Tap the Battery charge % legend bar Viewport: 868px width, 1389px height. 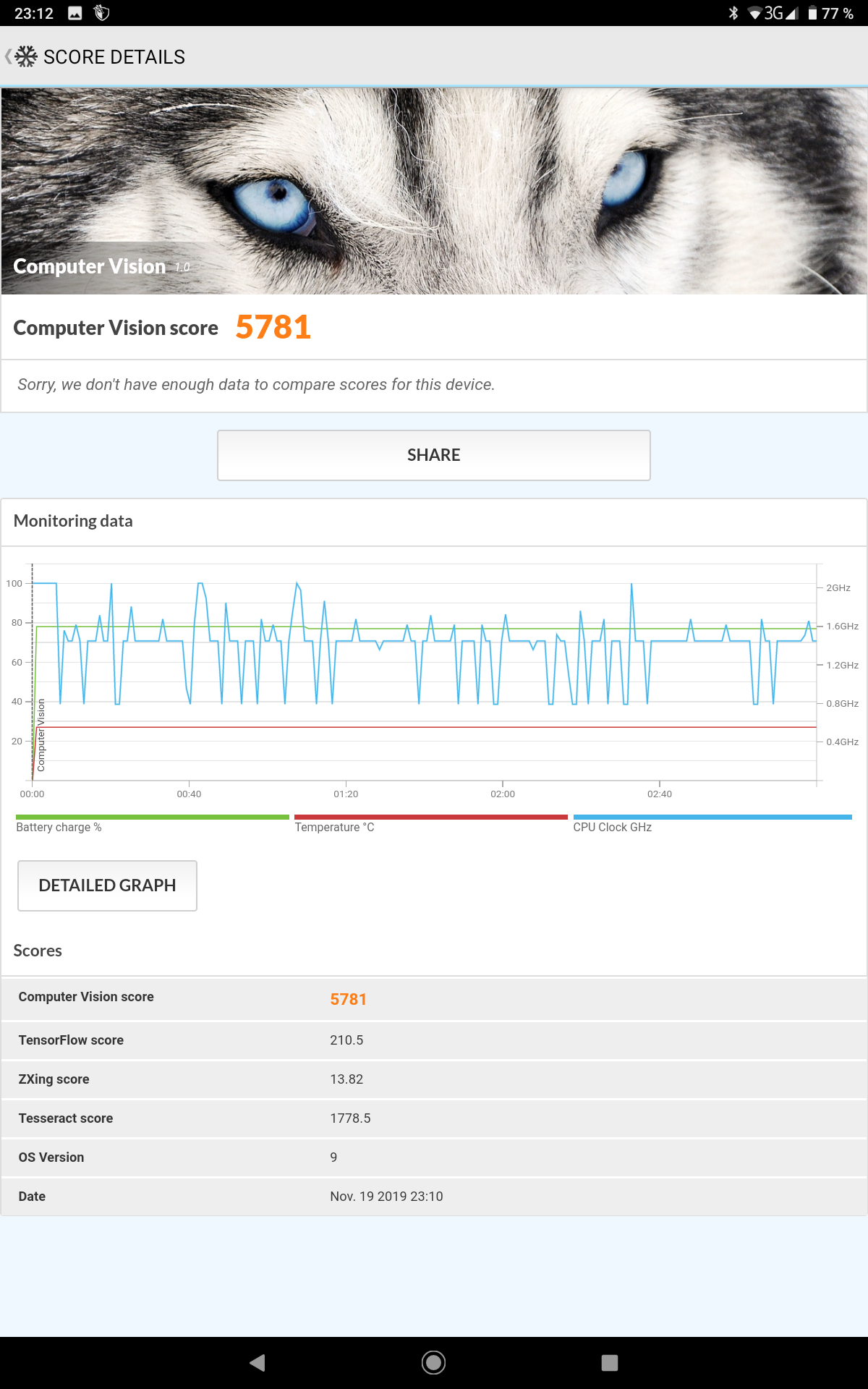(153, 817)
